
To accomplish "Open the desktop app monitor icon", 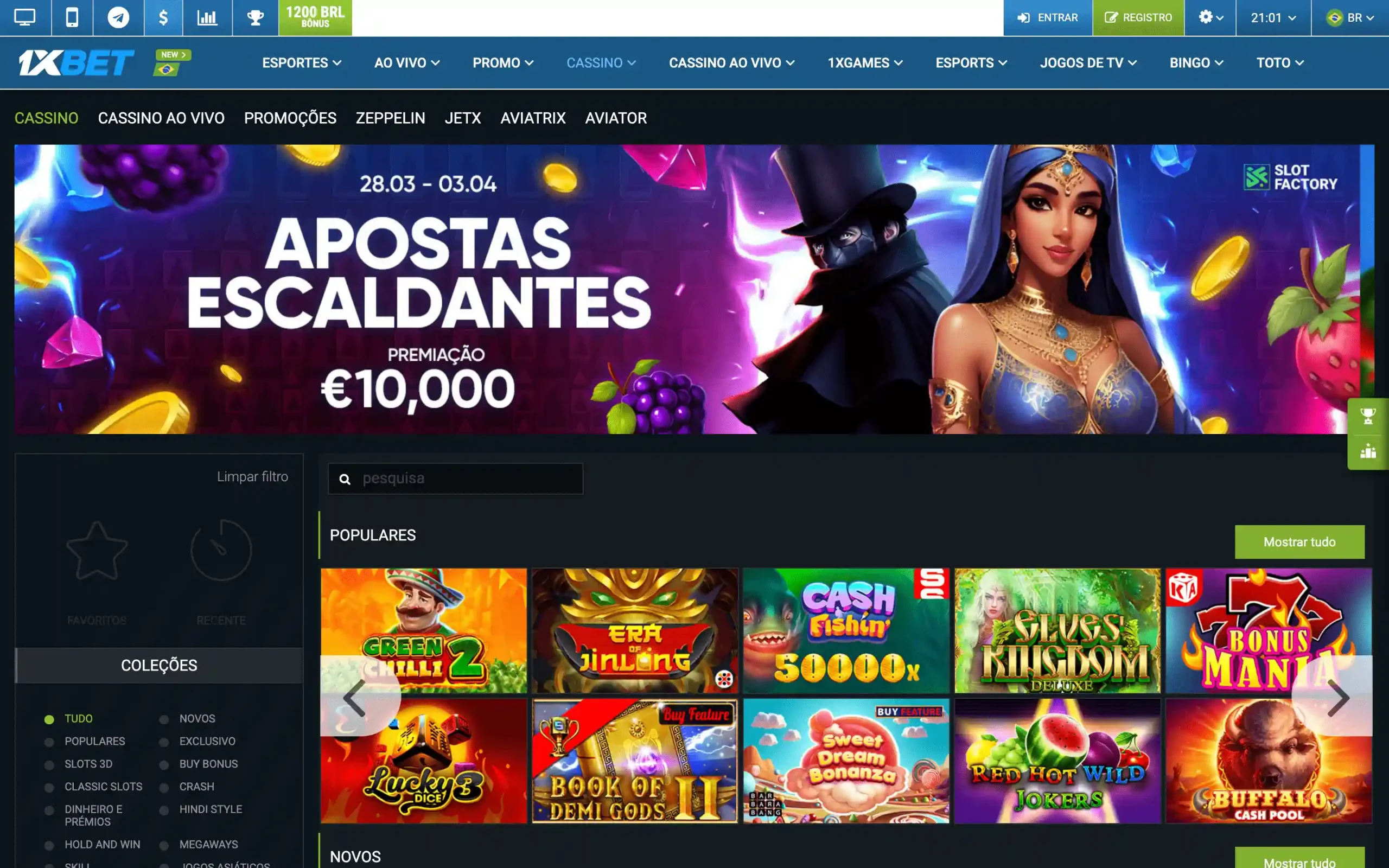I will (26, 17).
